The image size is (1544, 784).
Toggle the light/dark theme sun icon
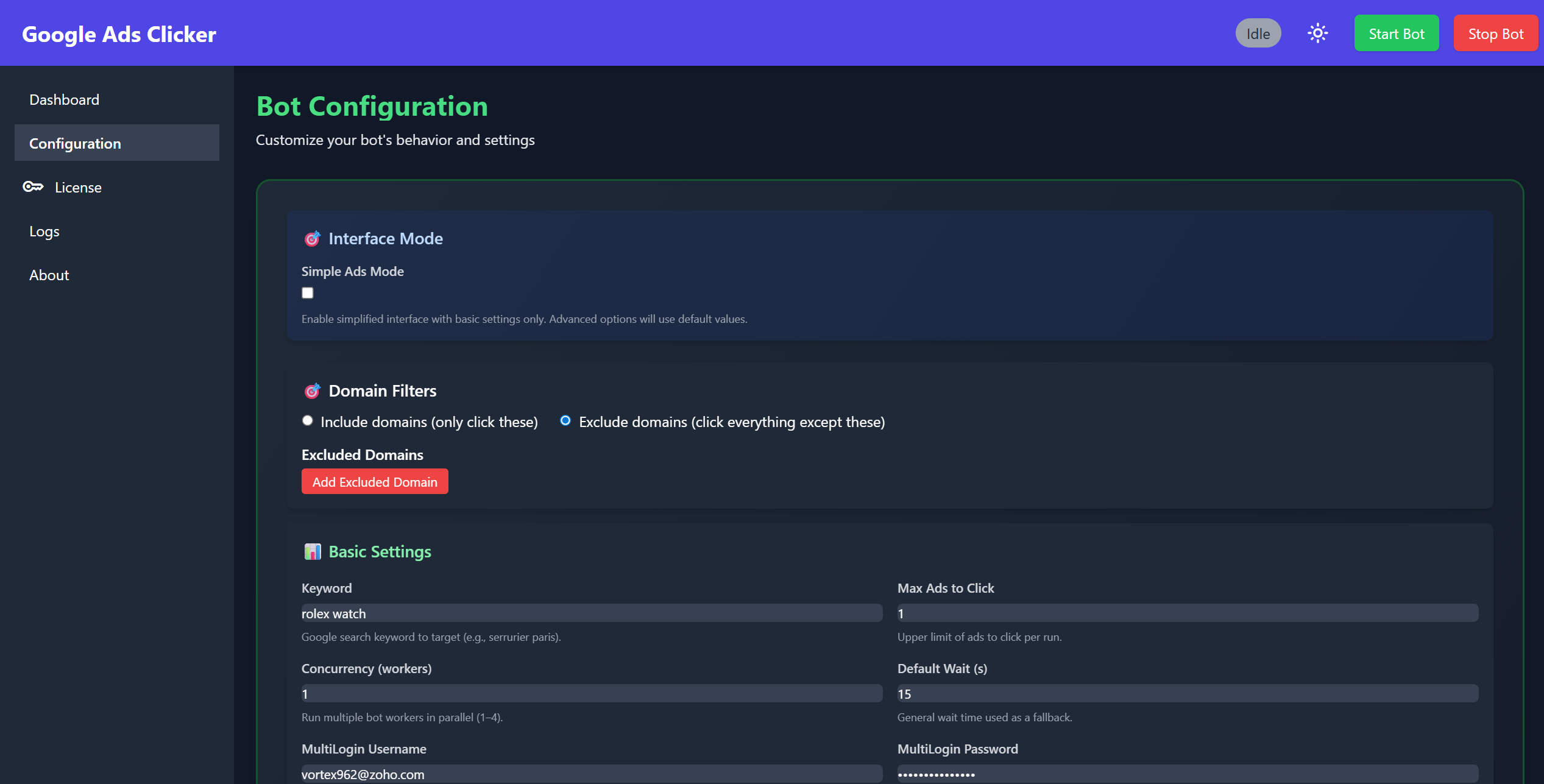[x=1317, y=34]
